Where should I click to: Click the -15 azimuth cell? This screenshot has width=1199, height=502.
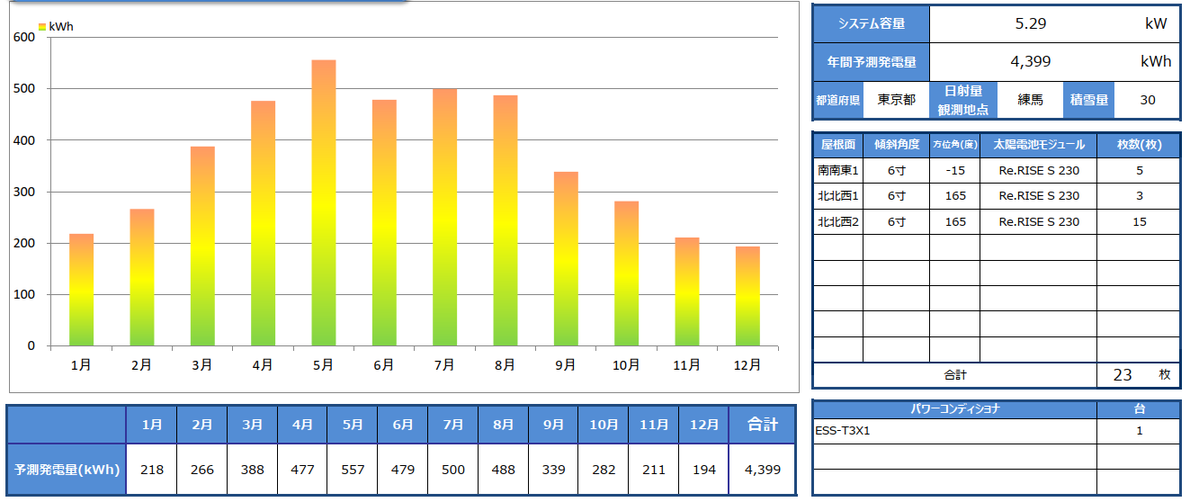click(x=955, y=171)
